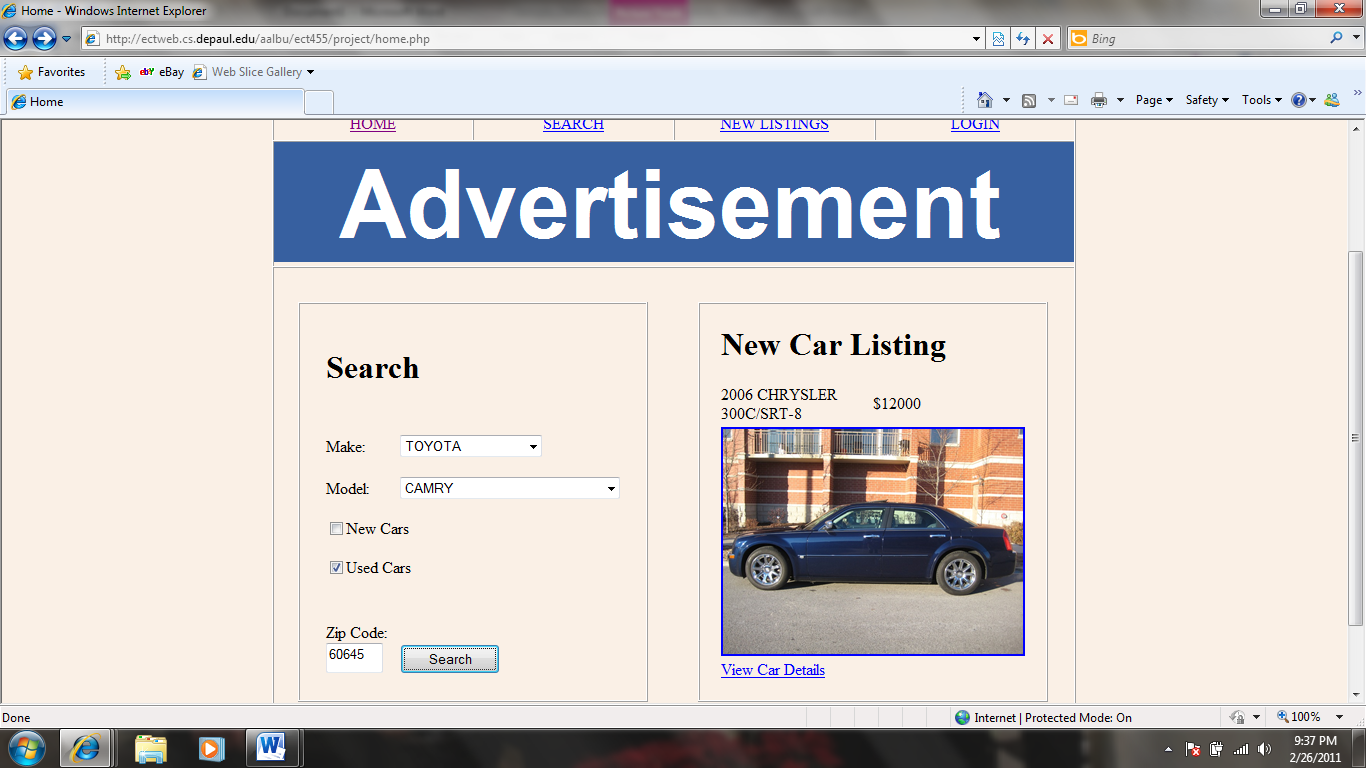Screen dimensions: 1366x768
Task: Click the Refresh page icon
Action: click(x=1023, y=39)
